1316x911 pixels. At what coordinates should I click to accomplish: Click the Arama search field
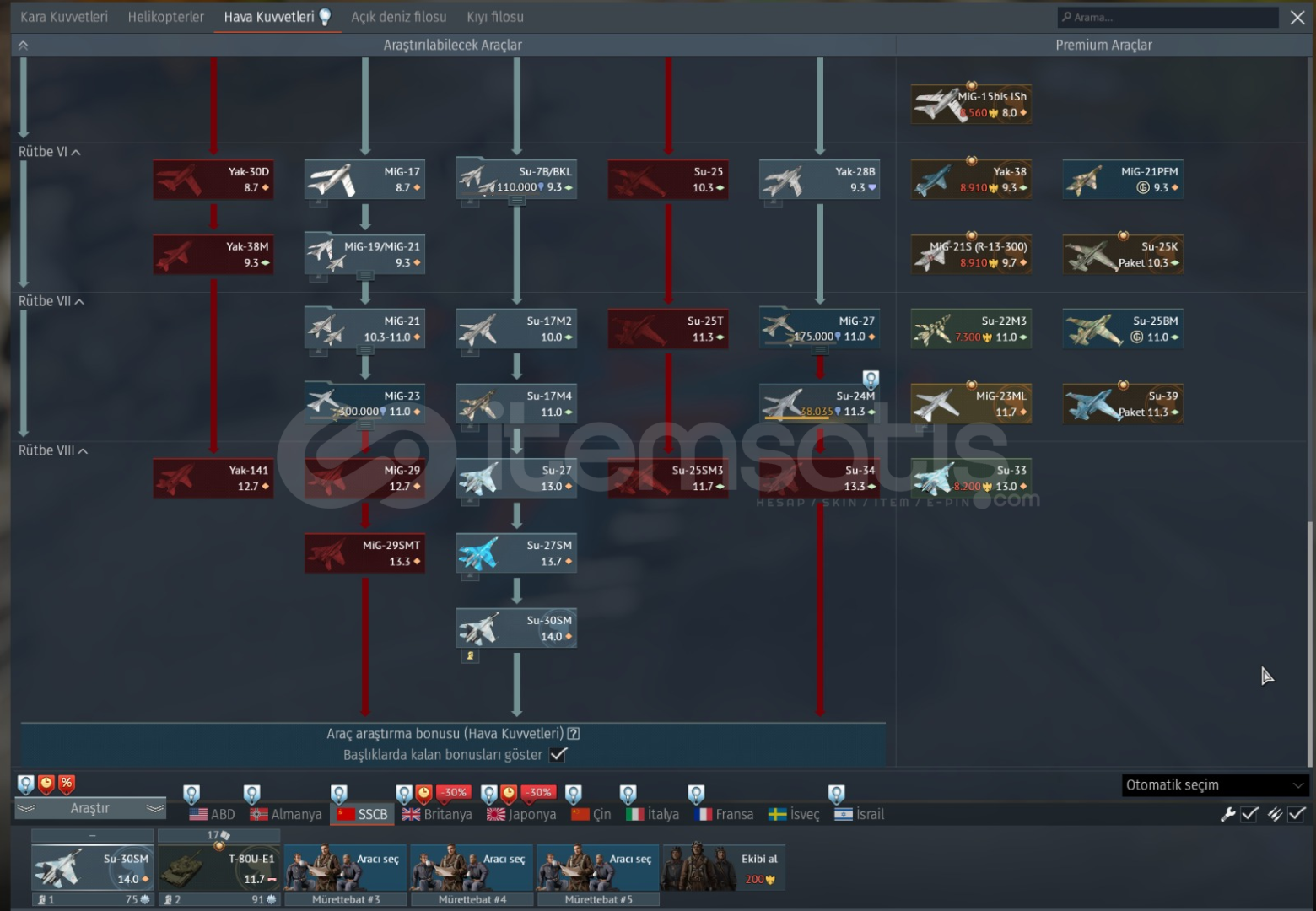1168,17
